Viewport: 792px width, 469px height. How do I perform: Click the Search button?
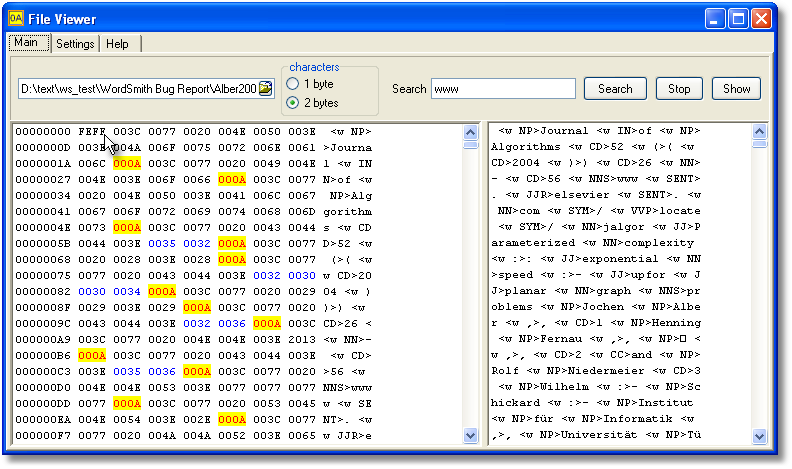coord(615,89)
